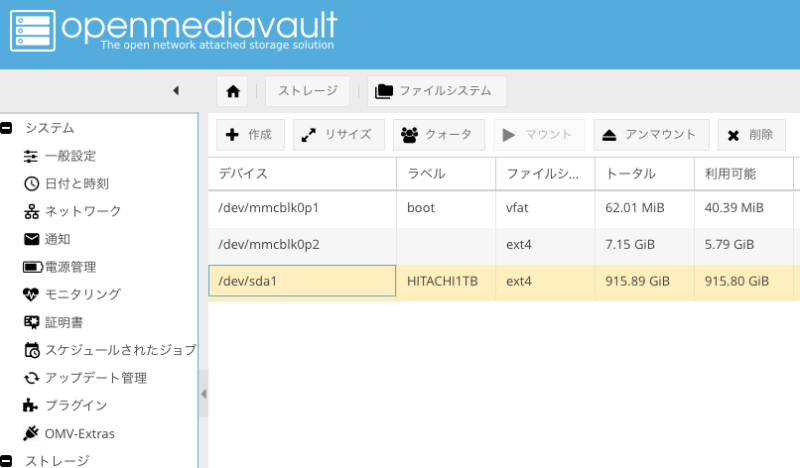
Task: Sort by the デバイス column header
Action: pos(302,174)
